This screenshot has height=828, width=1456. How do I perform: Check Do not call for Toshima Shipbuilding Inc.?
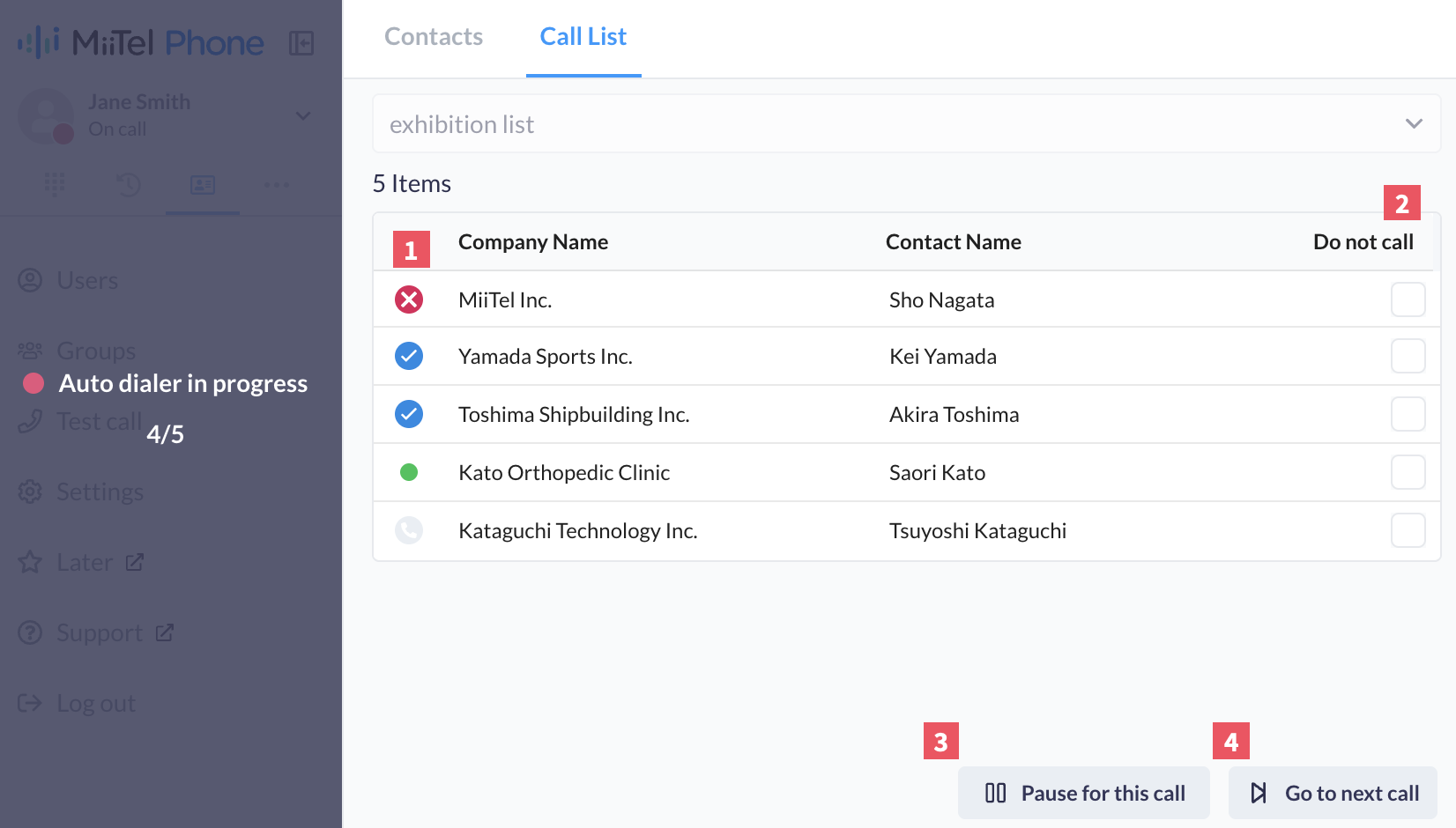pos(1408,414)
